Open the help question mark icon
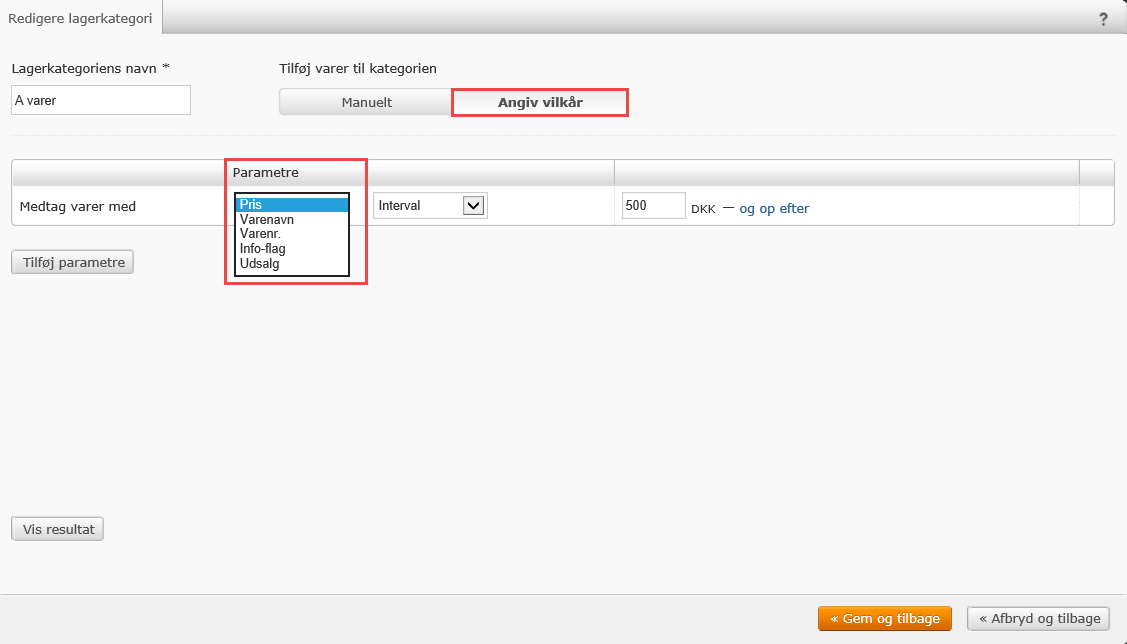1127x644 pixels. 1103,18
